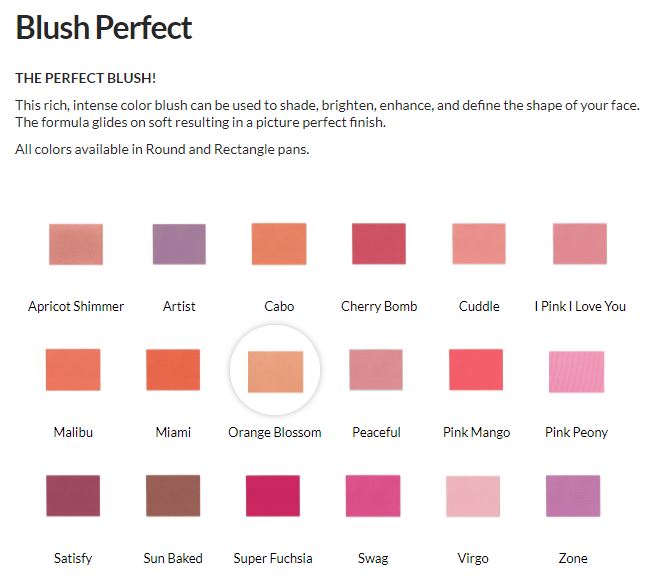651x579 pixels.
Task: Select the Apricot Shimmer blush swatch
Action: (x=76, y=244)
